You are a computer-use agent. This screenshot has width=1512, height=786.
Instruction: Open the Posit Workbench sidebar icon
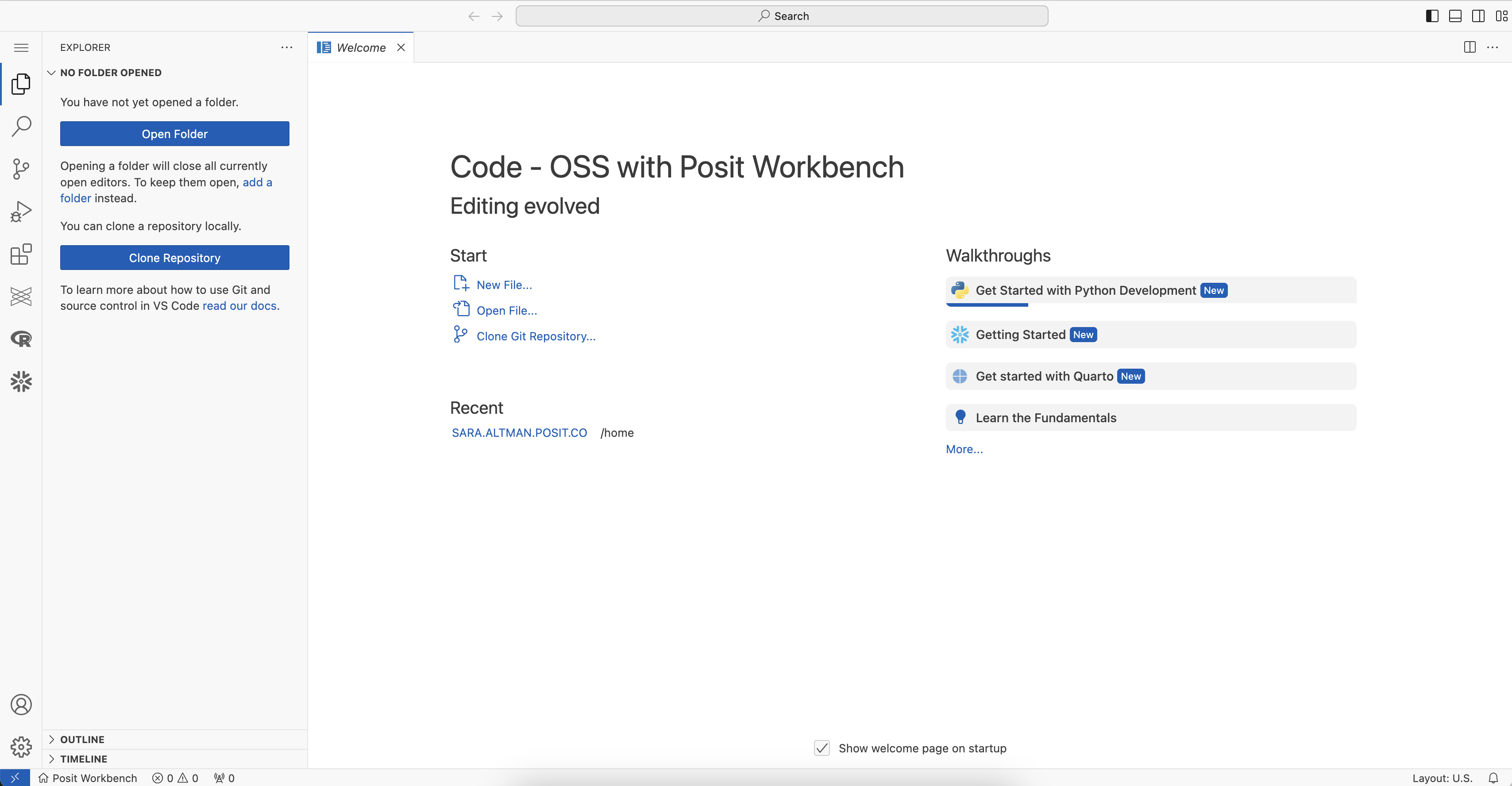pos(21,297)
